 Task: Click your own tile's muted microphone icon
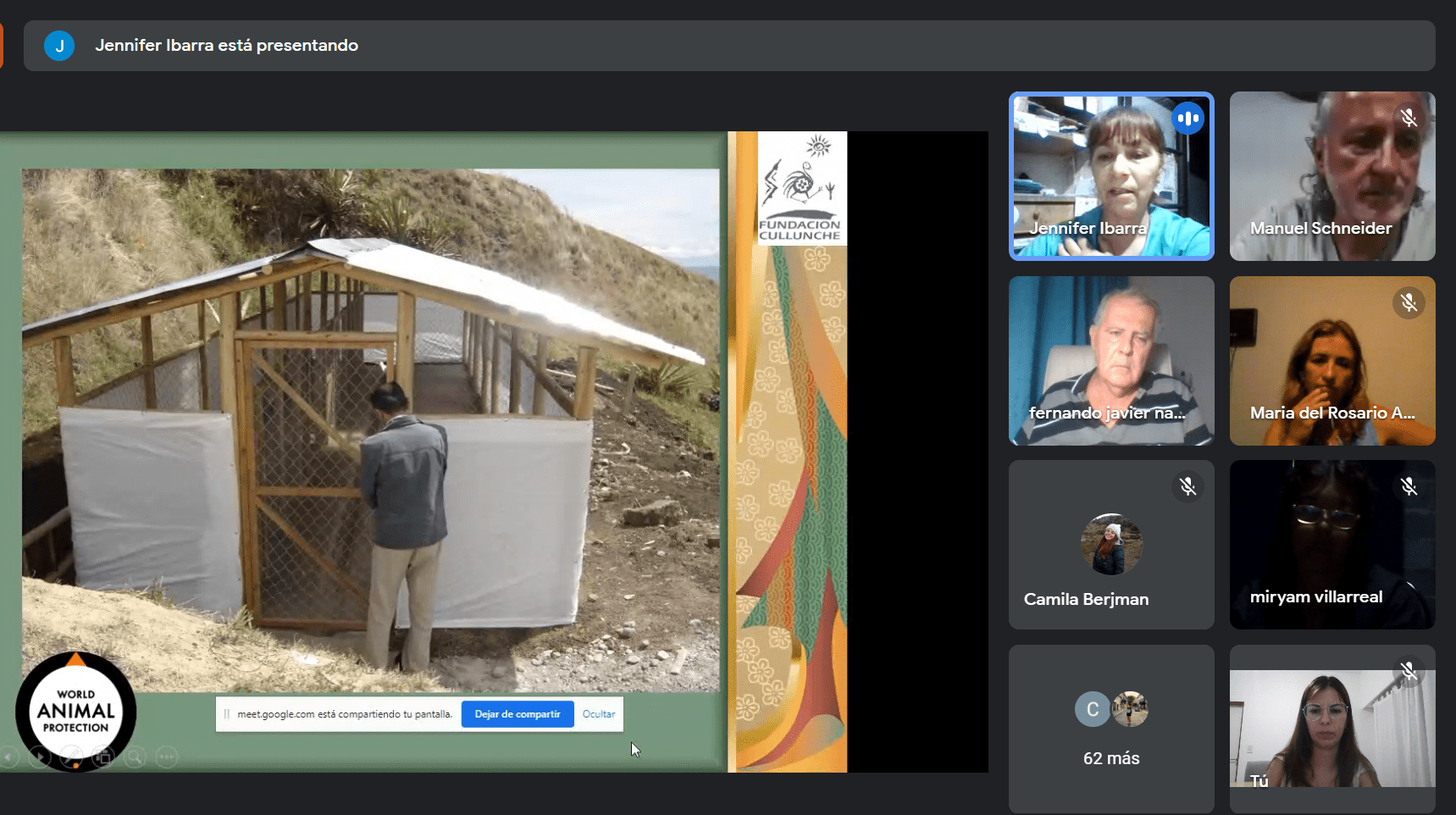[x=1409, y=671]
